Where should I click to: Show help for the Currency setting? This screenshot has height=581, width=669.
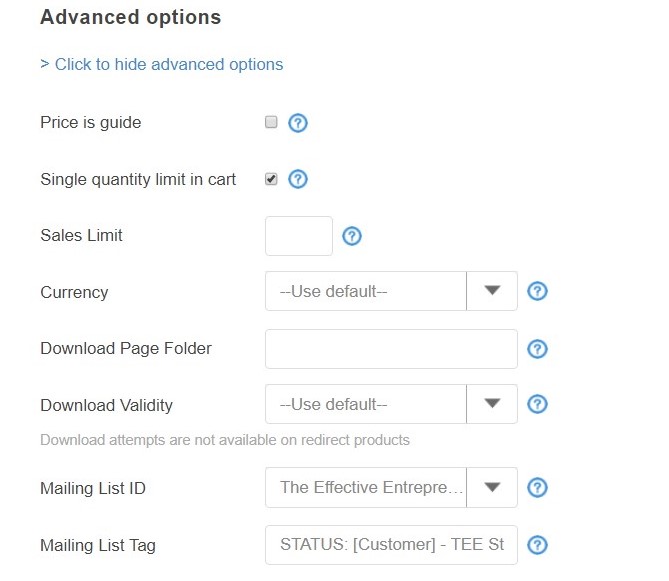coord(537,292)
